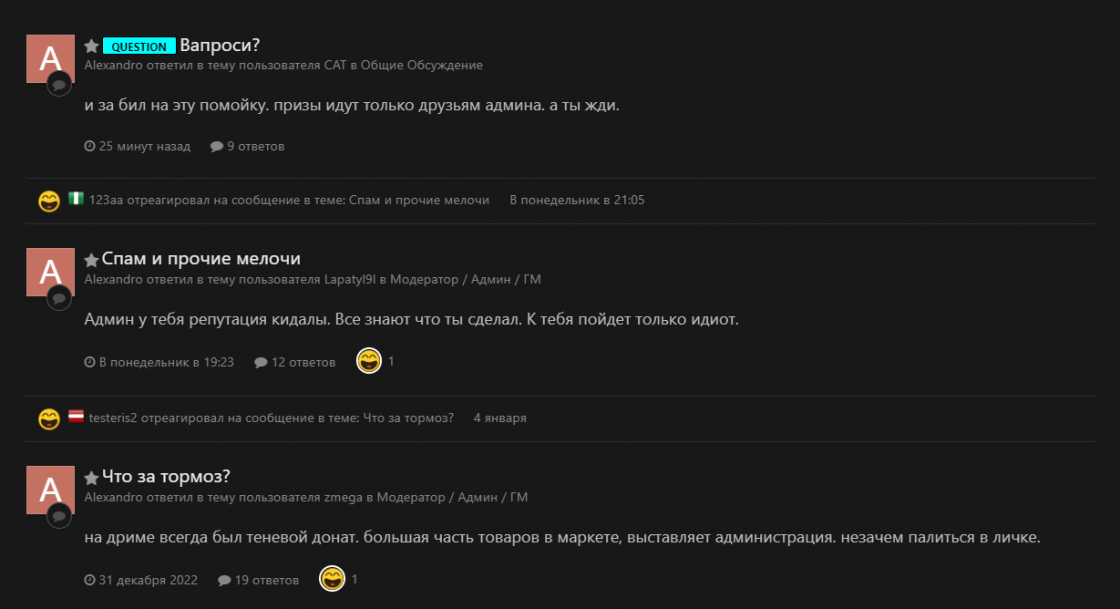Click the haha reaction on "Спам и прочие мелочи" post
This screenshot has height=609, width=1120.
click(368, 361)
